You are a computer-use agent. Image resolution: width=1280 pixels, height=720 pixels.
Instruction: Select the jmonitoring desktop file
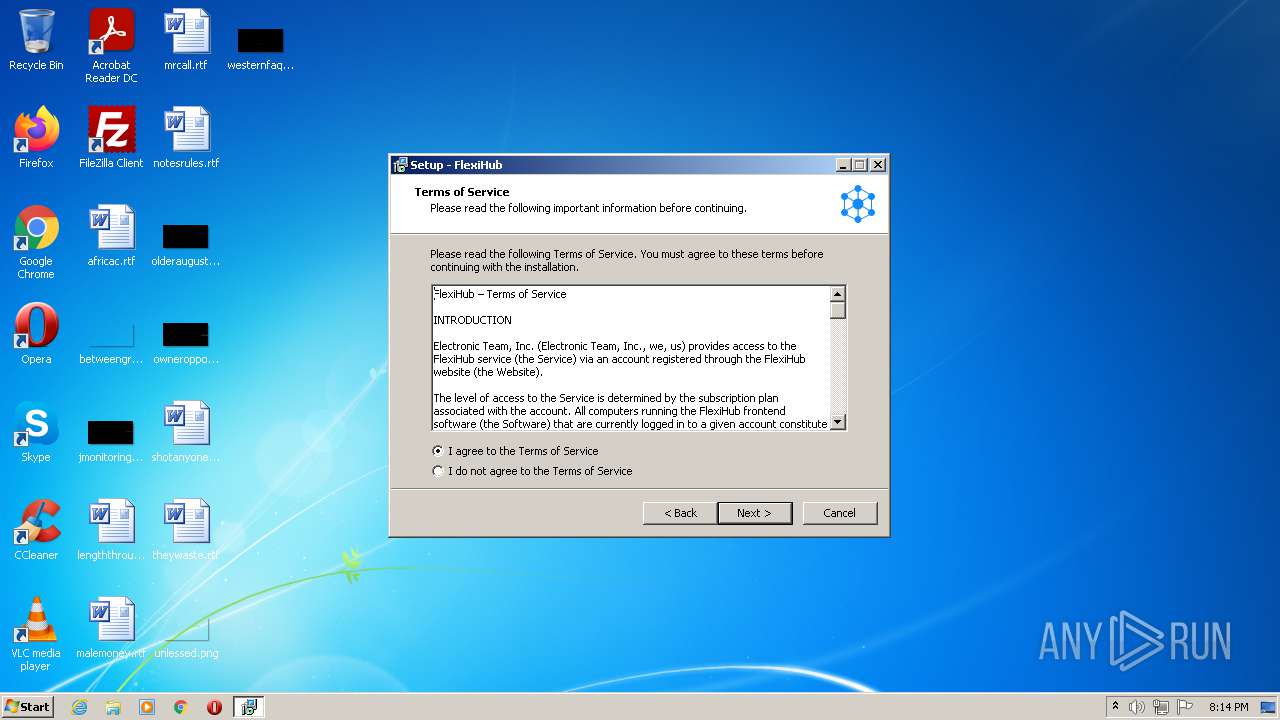point(111,440)
